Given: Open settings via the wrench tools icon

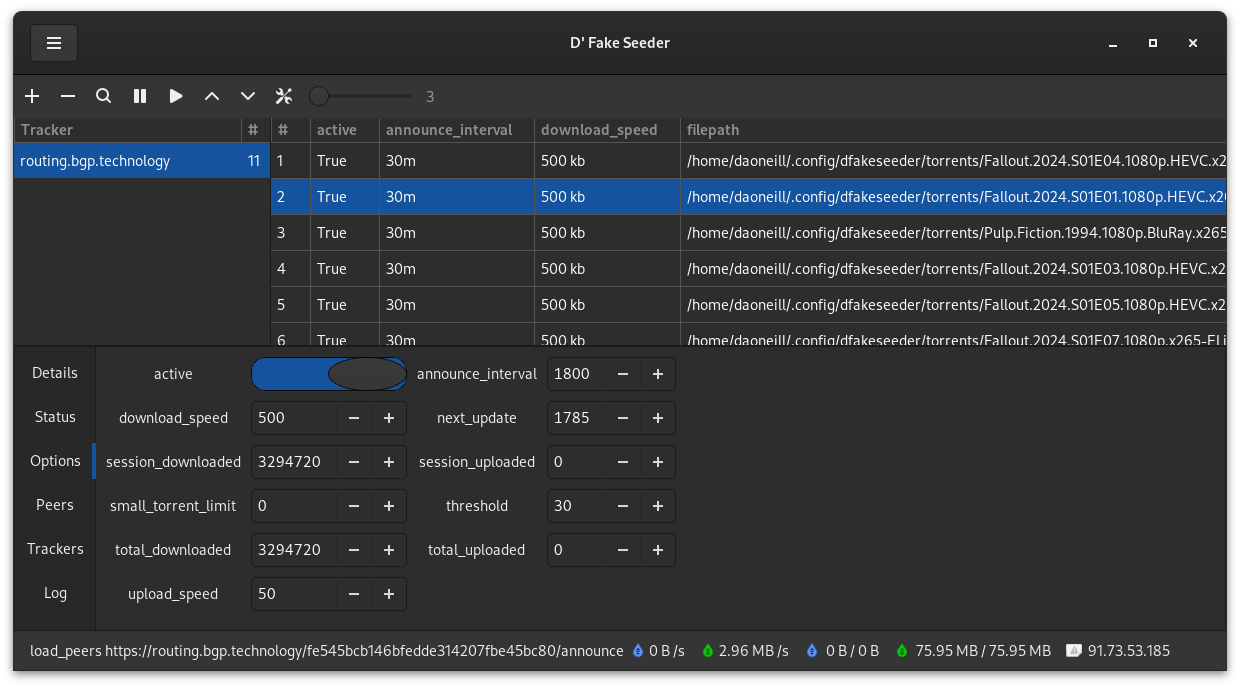Looking at the screenshot, I should click(x=284, y=96).
